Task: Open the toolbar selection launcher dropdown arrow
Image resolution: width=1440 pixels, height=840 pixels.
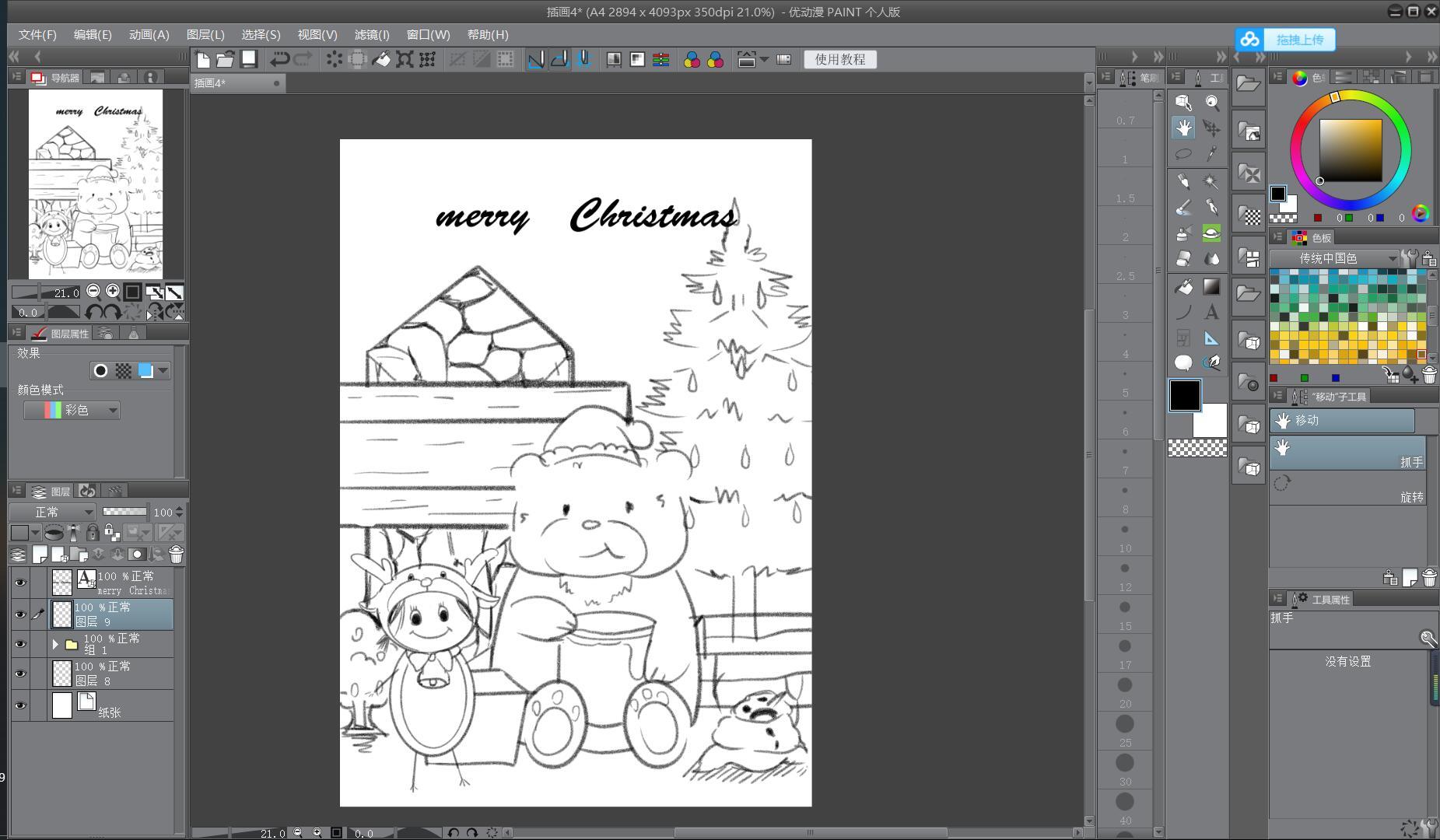Action: (x=764, y=59)
